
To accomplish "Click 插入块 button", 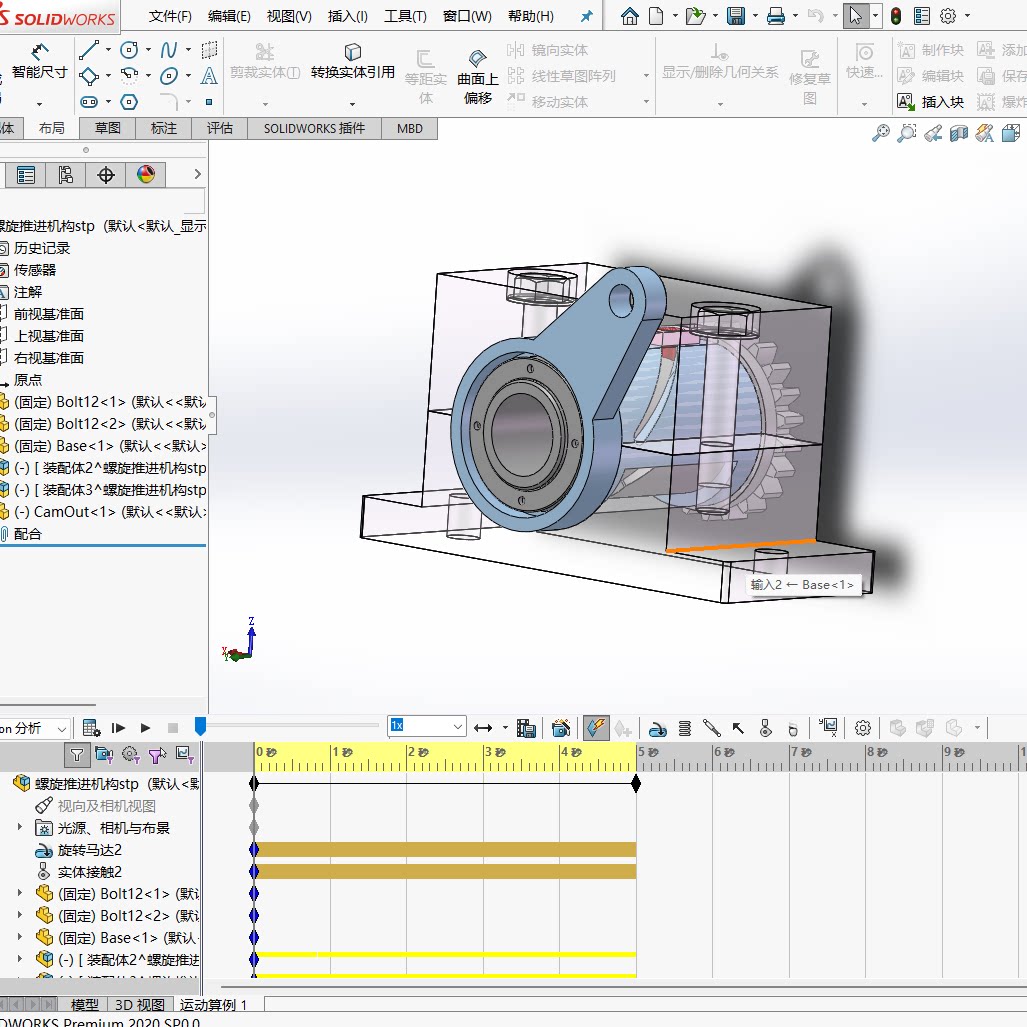I will coord(930,102).
